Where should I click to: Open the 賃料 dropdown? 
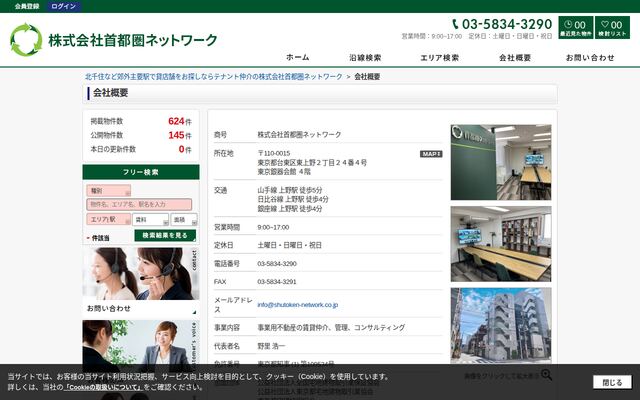(150, 220)
